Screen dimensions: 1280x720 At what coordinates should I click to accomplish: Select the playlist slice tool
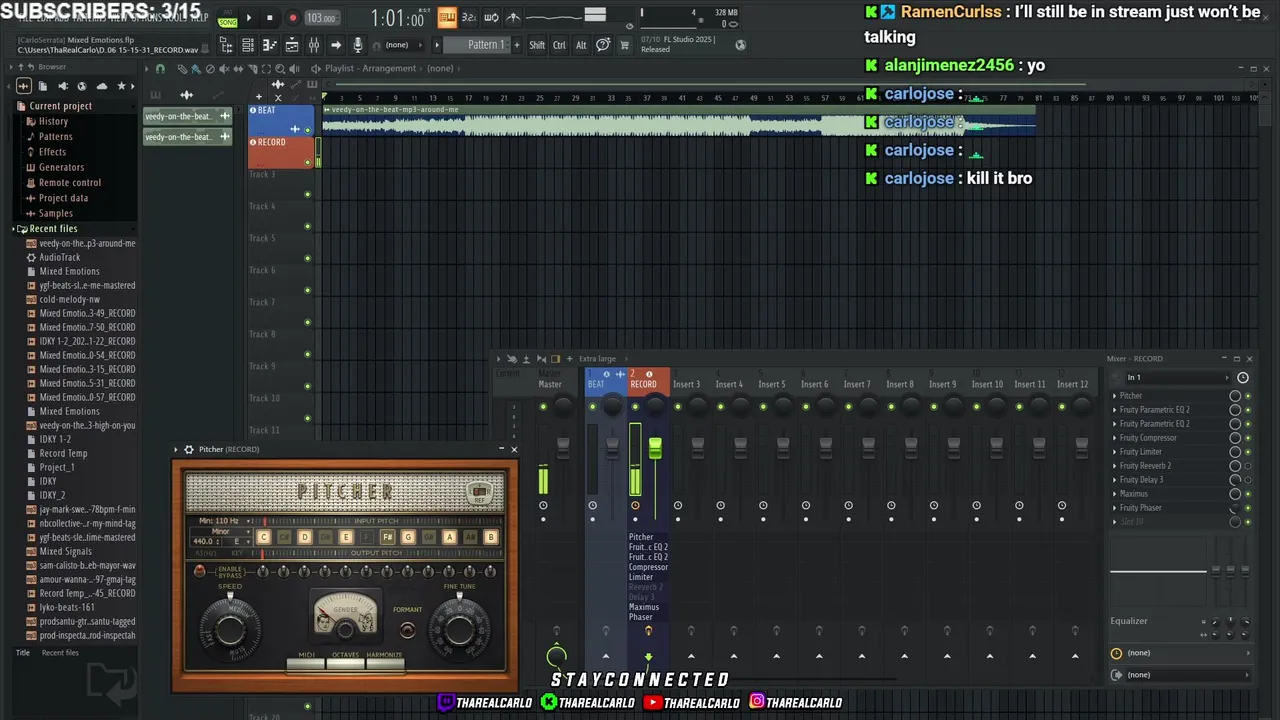pos(251,68)
